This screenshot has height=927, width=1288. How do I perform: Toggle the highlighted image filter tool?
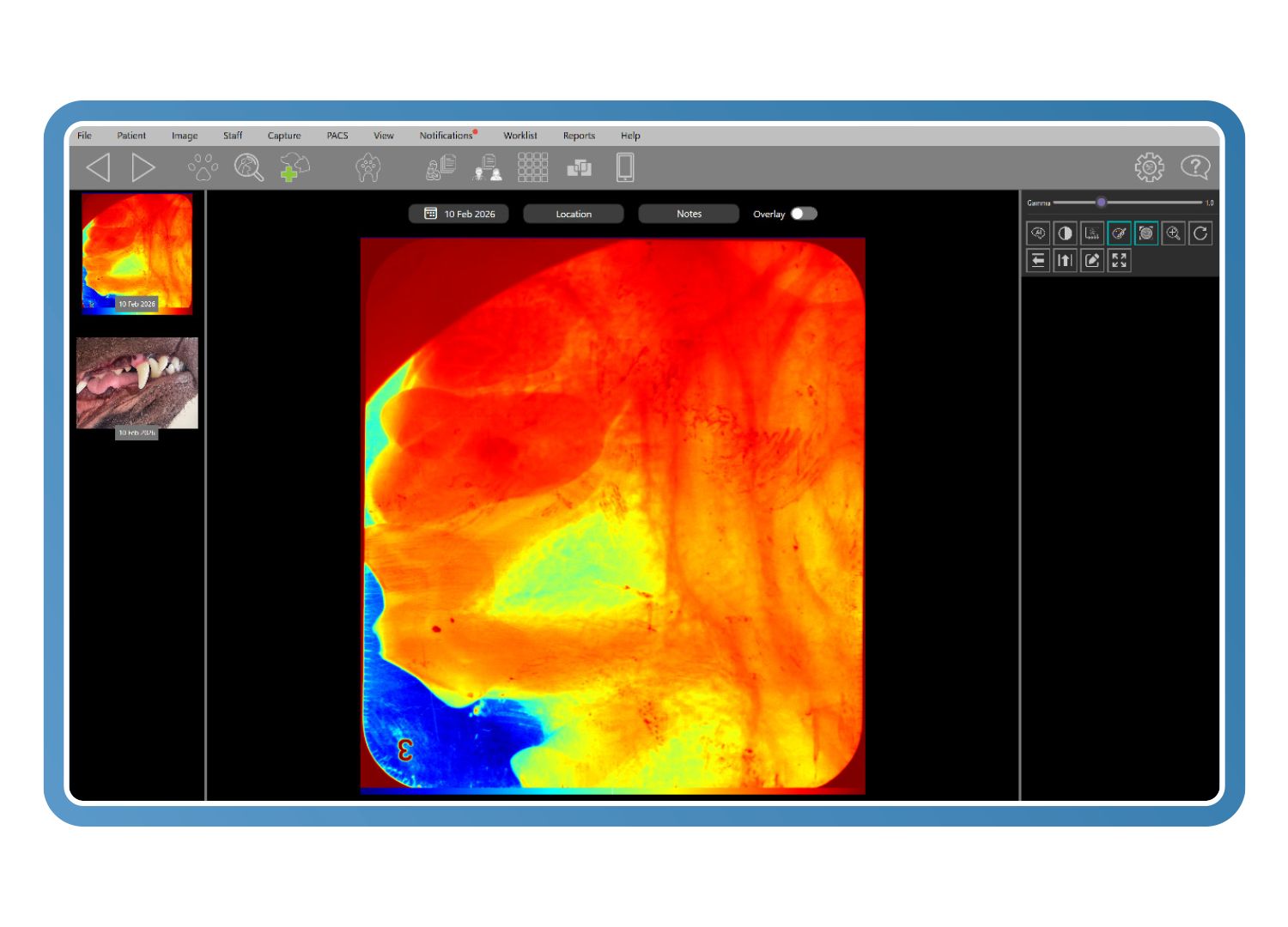pyautogui.click(x=1146, y=233)
